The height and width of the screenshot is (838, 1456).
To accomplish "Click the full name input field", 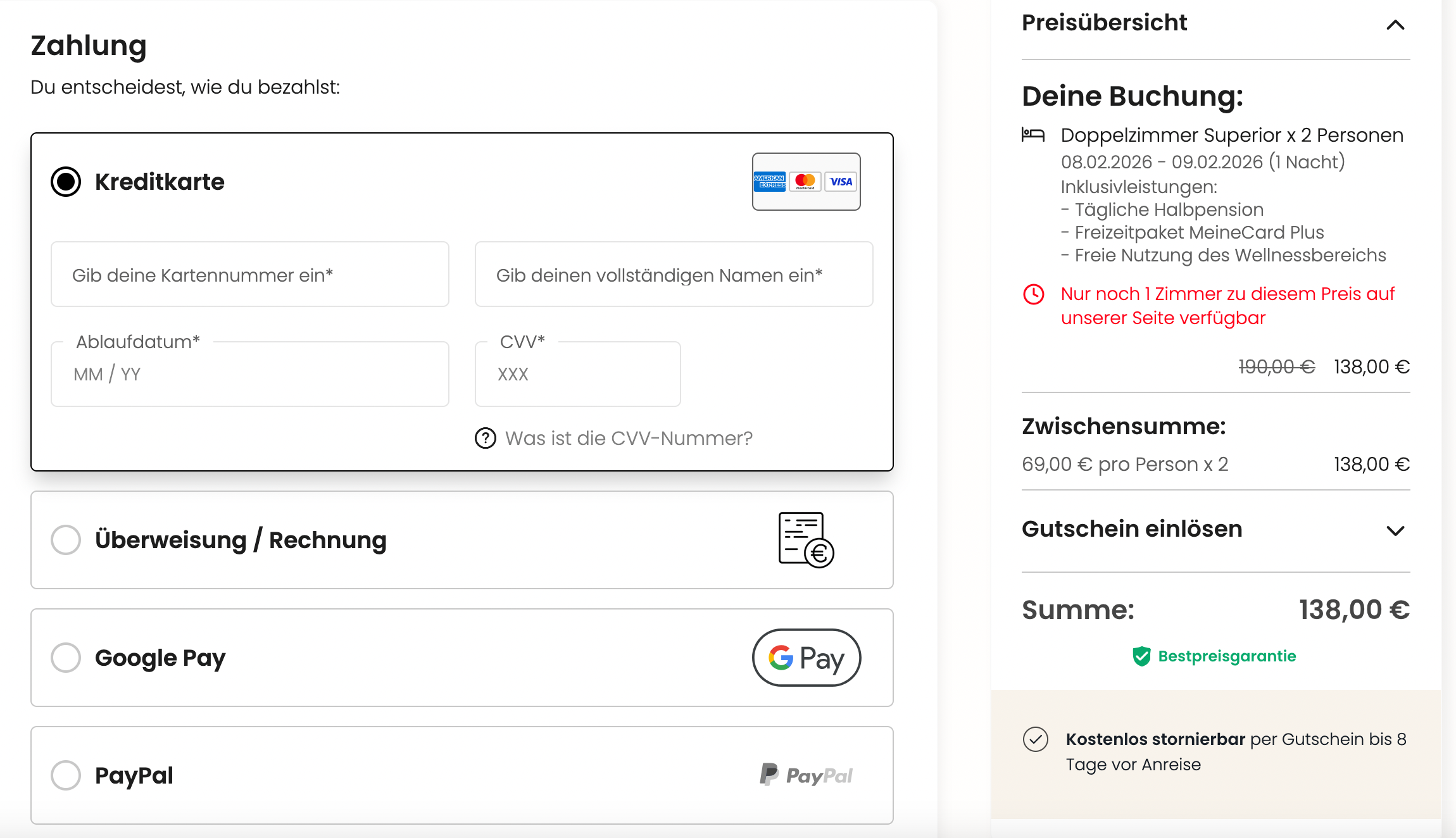I will tap(674, 275).
